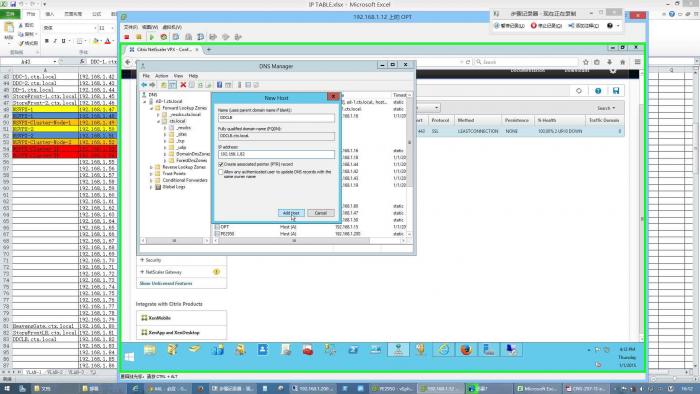700x394 pixels.
Task: Click Firefox icon in remote taskbar
Action: click(466, 350)
